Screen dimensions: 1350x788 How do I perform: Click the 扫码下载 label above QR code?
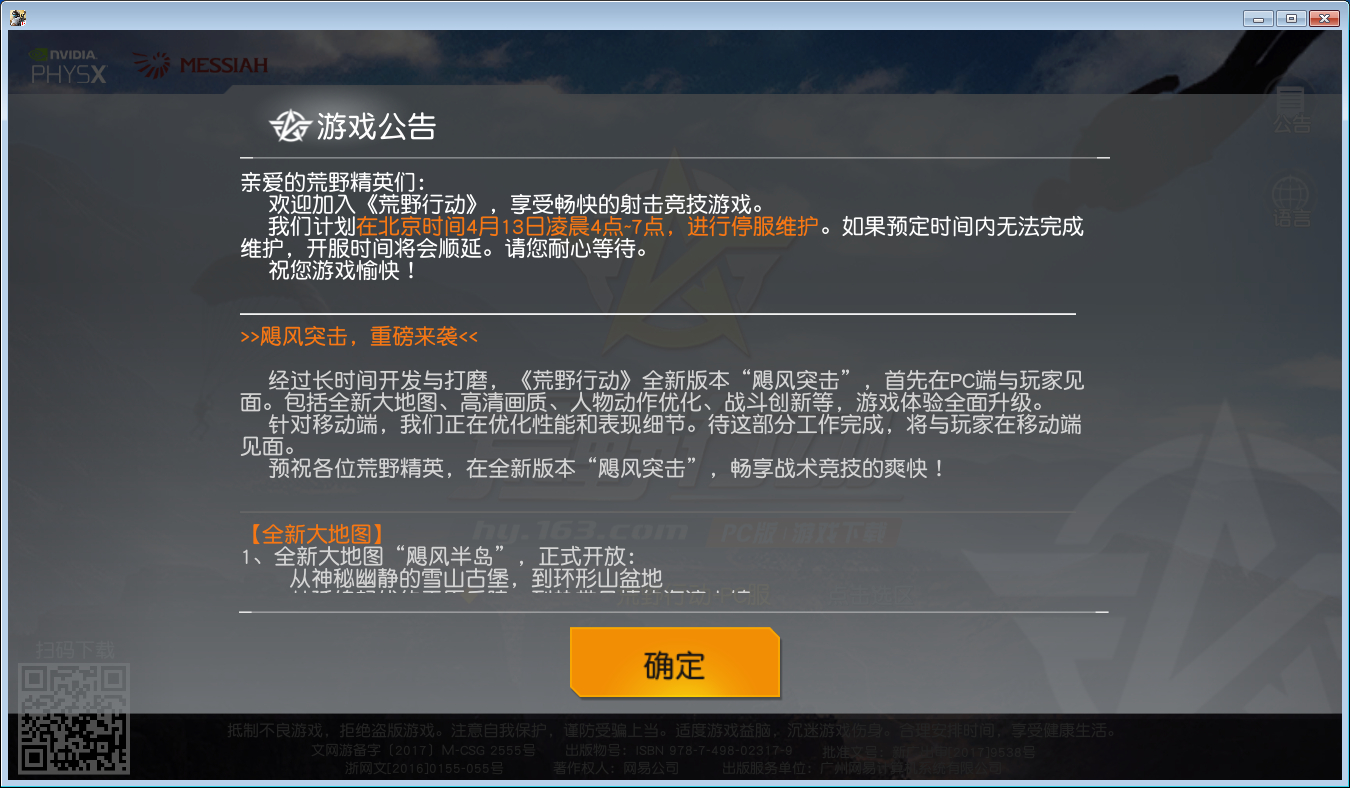coord(76,649)
